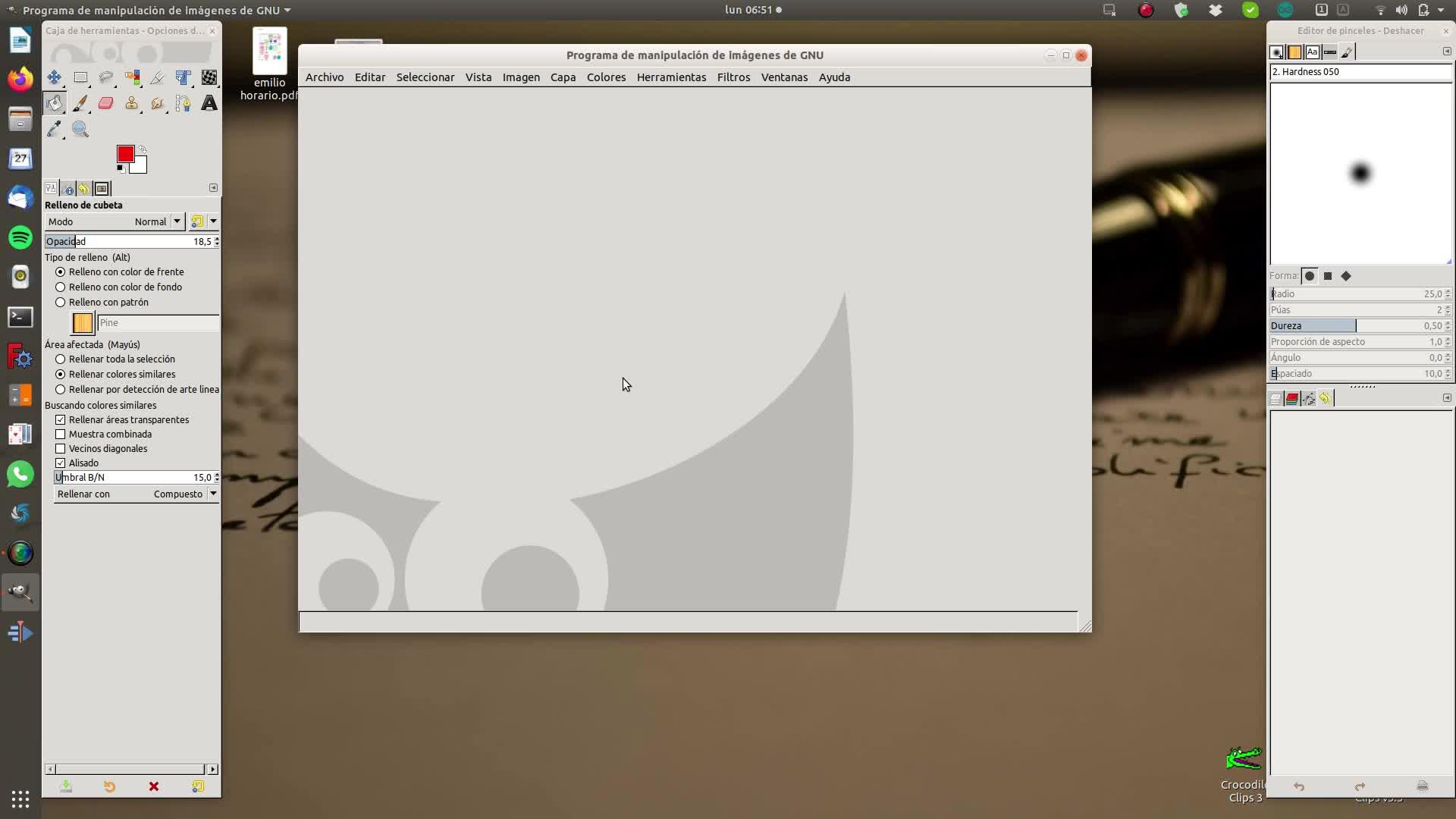Enable 'Muestra combinada' checkbox

[x=61, y=435]
